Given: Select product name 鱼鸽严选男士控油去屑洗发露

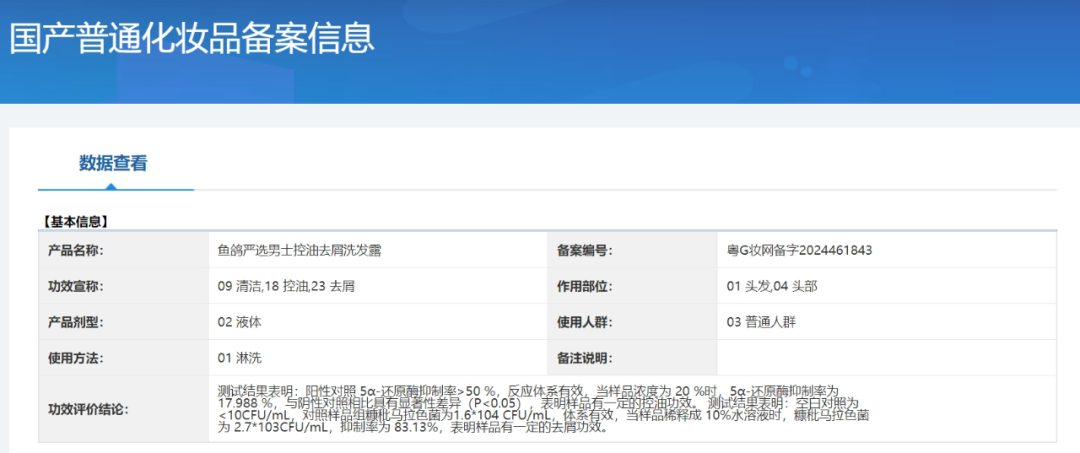Looking at the screenshot, I should coord(300,250).
